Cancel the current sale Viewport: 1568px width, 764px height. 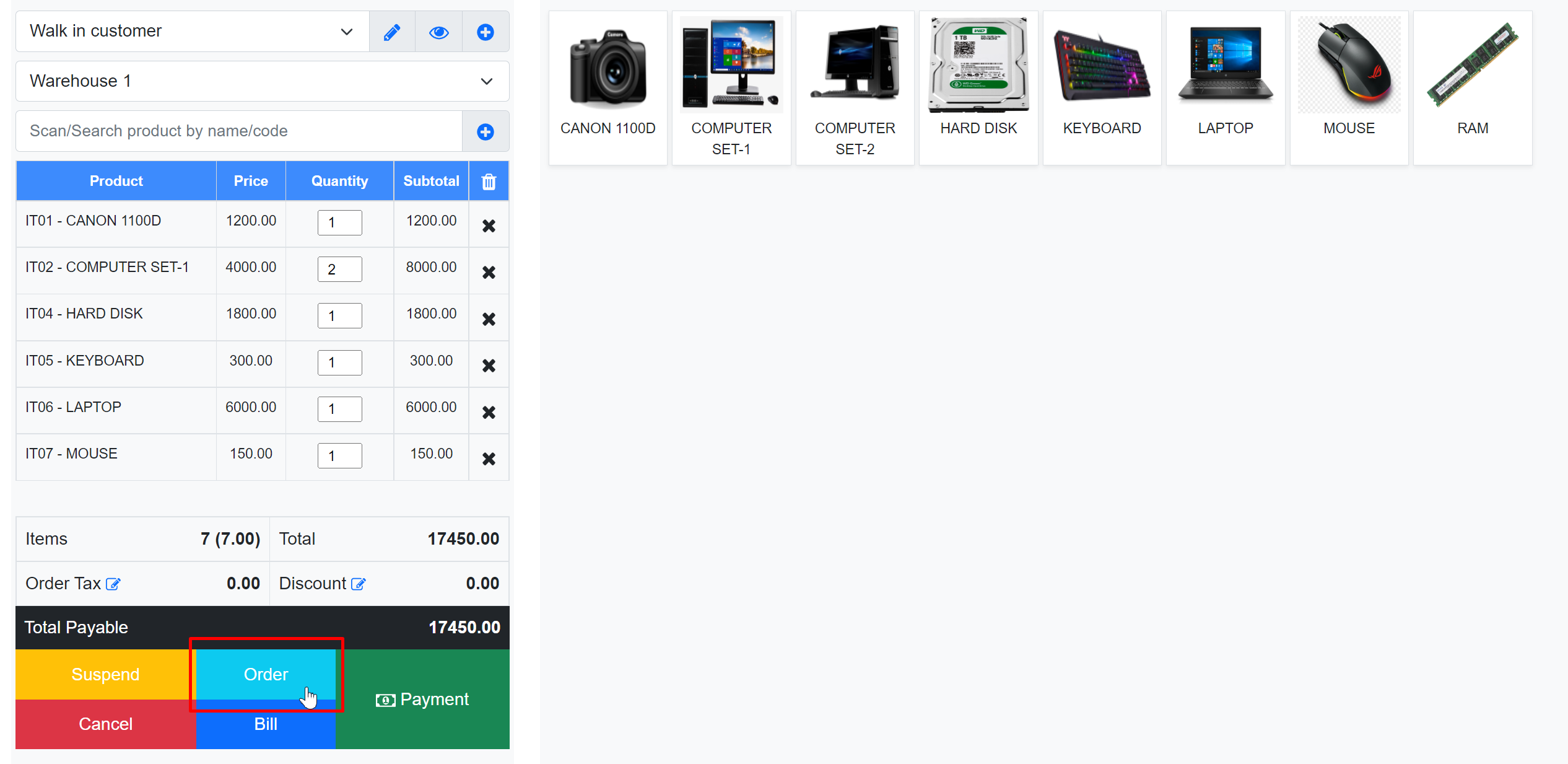105,724
